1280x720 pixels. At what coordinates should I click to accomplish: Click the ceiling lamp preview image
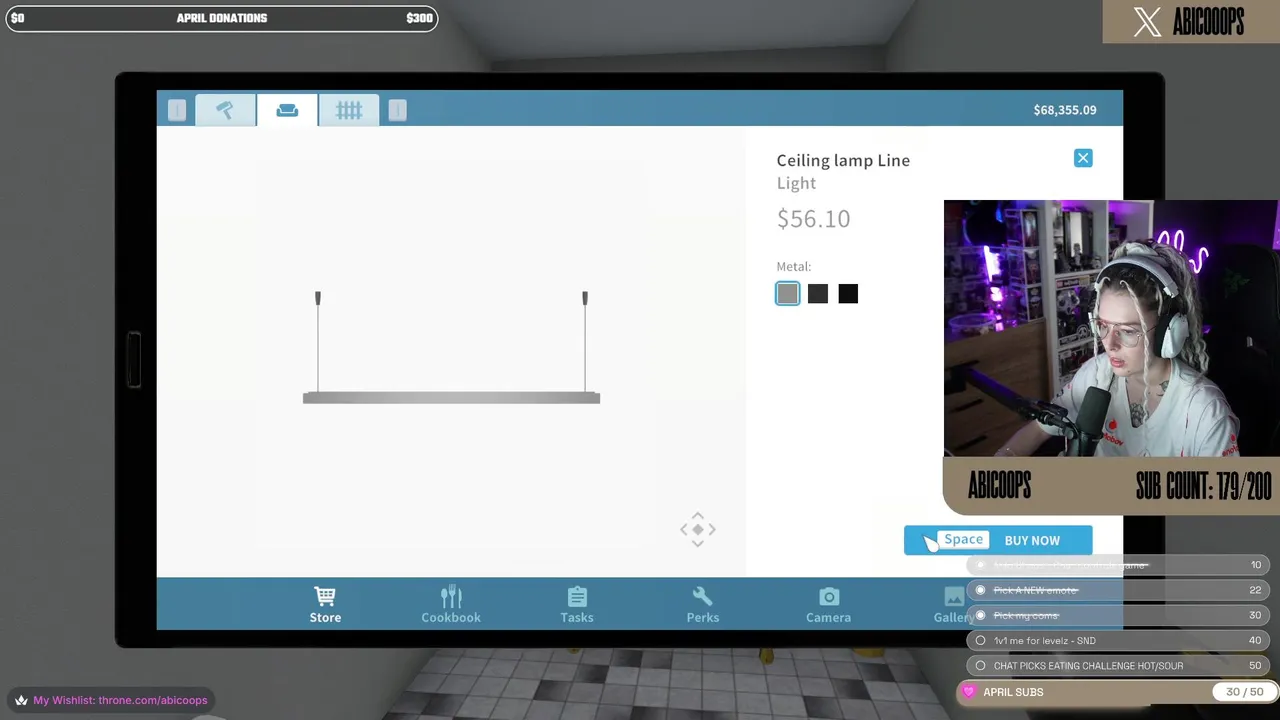pyautogui.click(x=451, y=347)
